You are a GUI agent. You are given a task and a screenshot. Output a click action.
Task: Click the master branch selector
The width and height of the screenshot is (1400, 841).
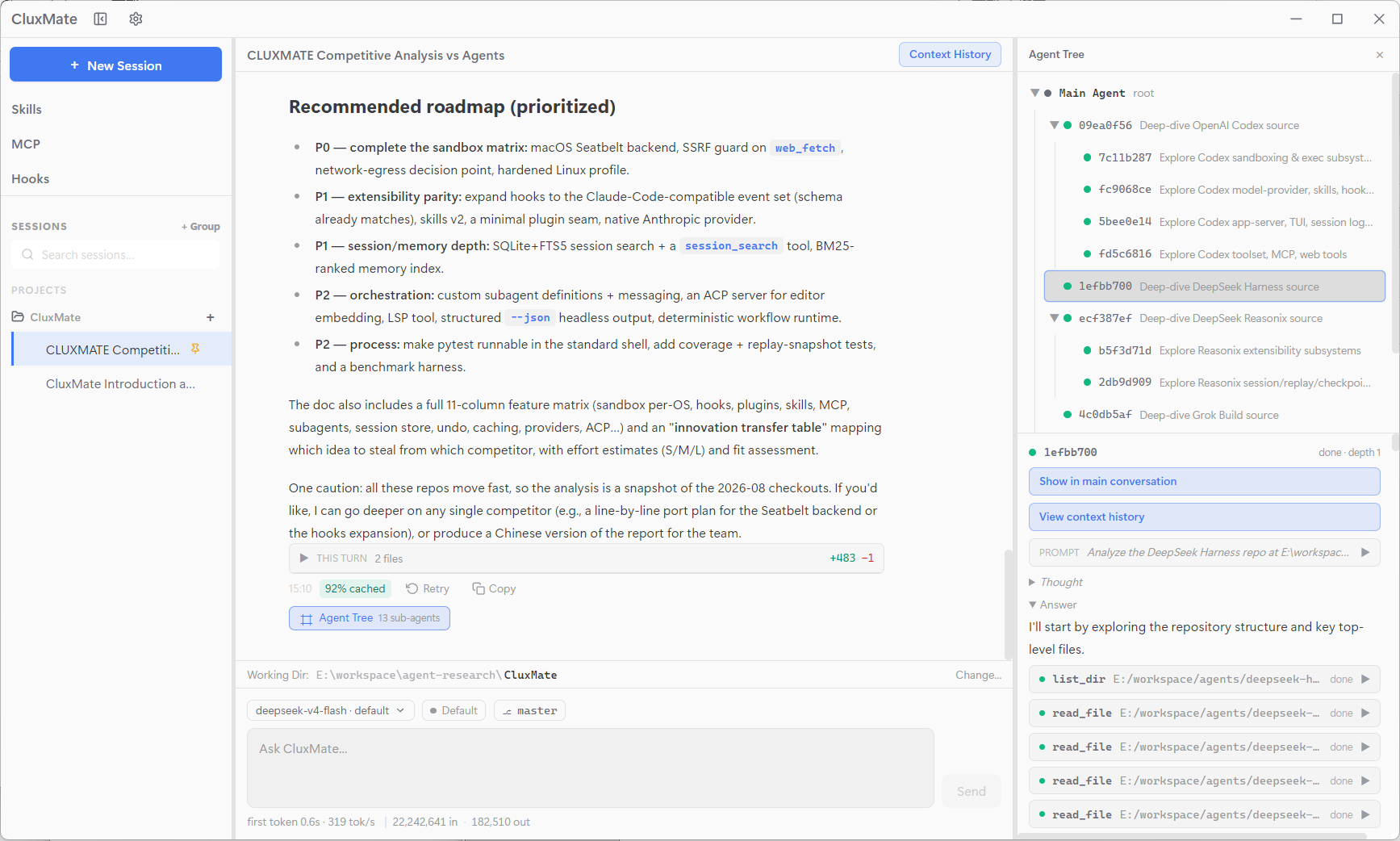pos(529,710)
